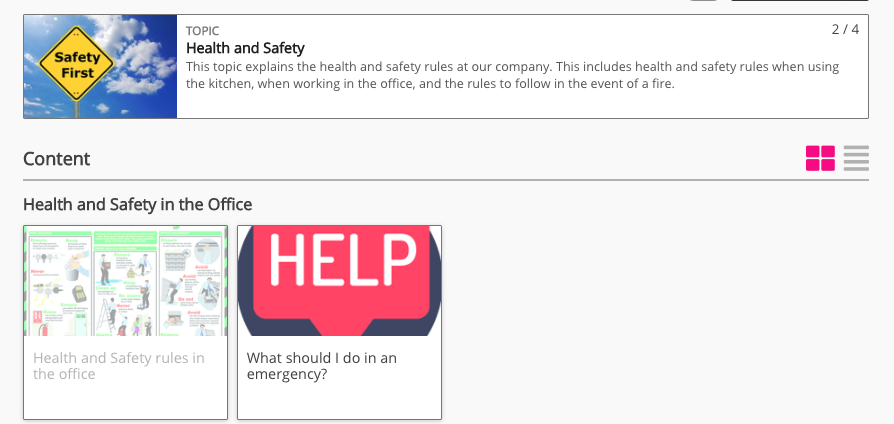Image resolution: width=894 pixels, height=424 pixels.
Task: Open the Health and Safety topic title
Action: tap(245, 48)
